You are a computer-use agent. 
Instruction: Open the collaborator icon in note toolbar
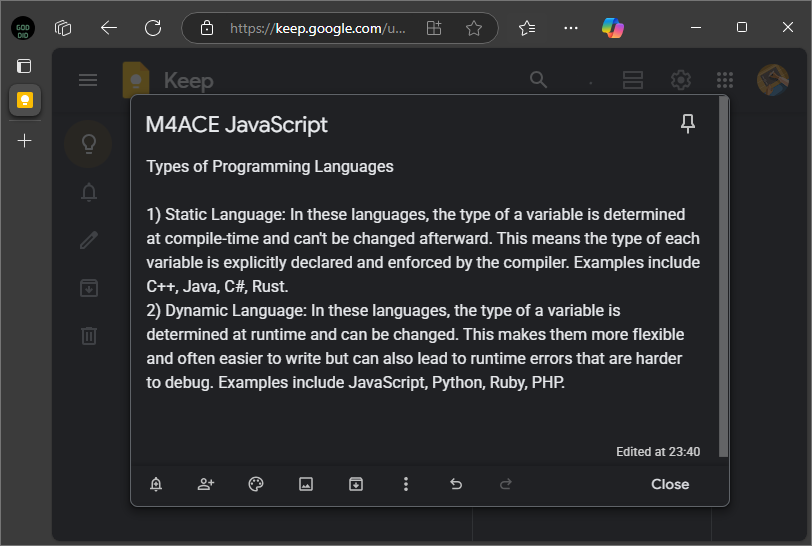pos(206,484)
